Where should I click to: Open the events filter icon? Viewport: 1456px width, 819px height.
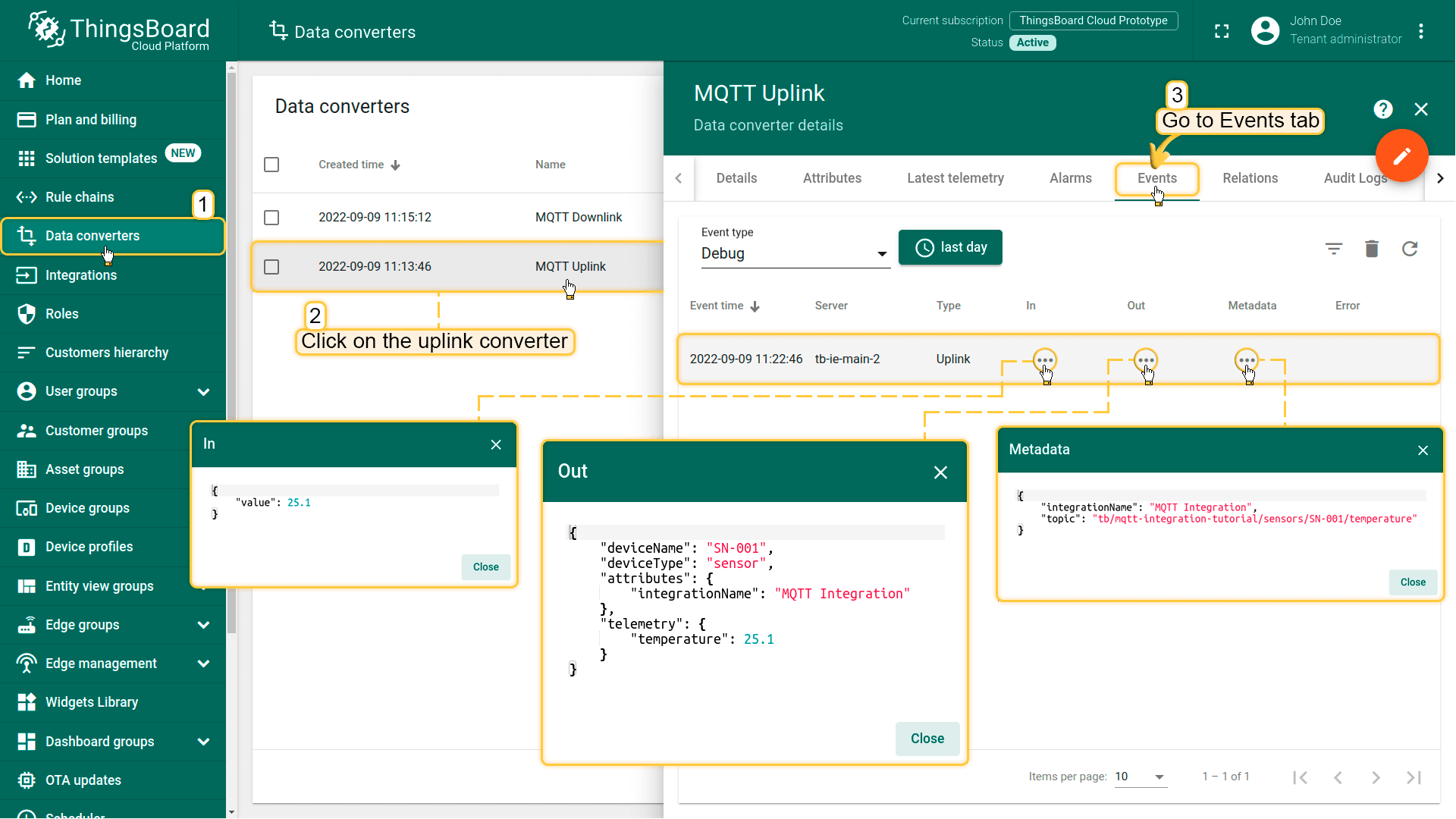[x=1334, y=249]
